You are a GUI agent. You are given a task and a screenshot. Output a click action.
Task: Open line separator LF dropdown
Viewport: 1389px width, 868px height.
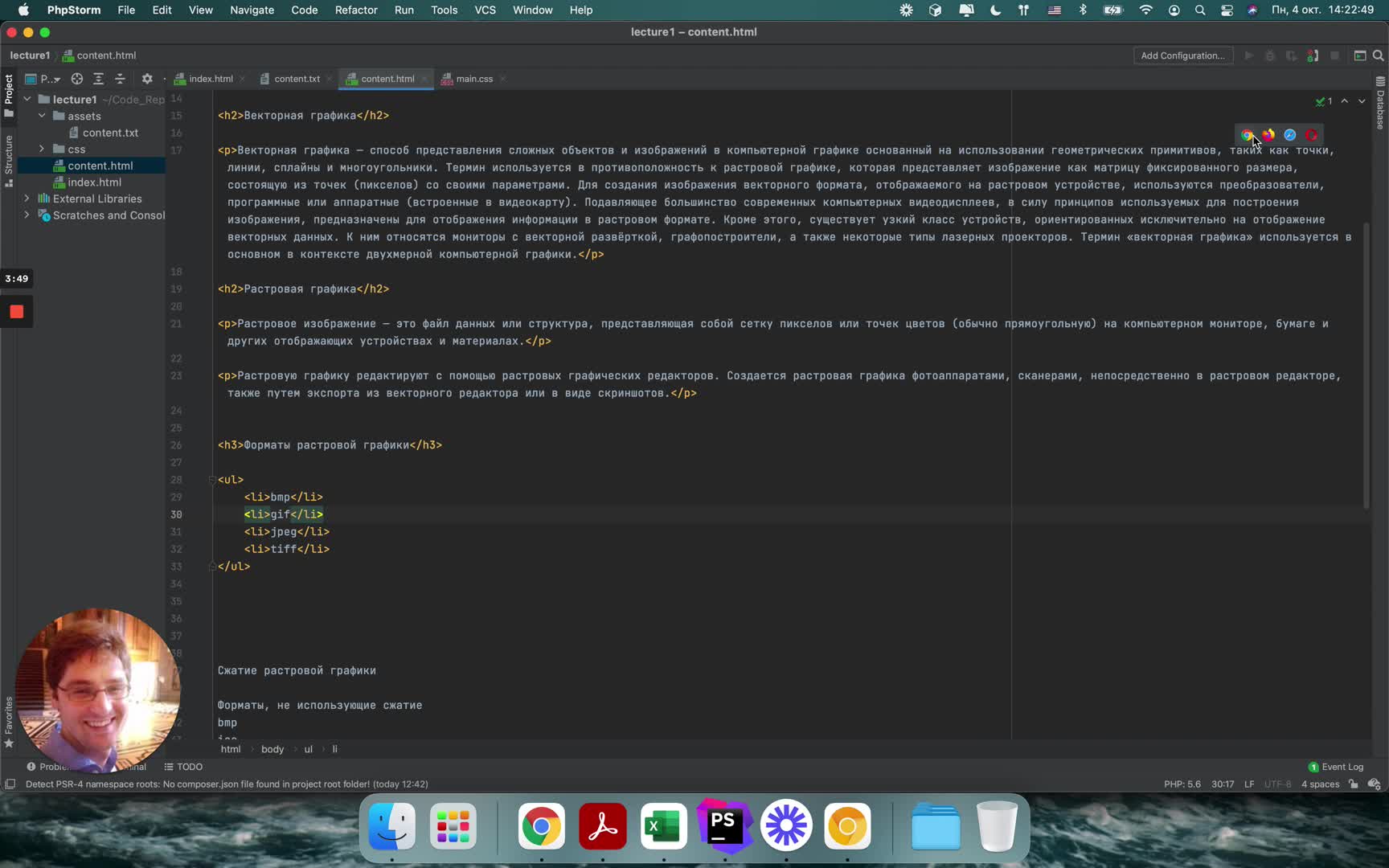[x=1249, y=784]
